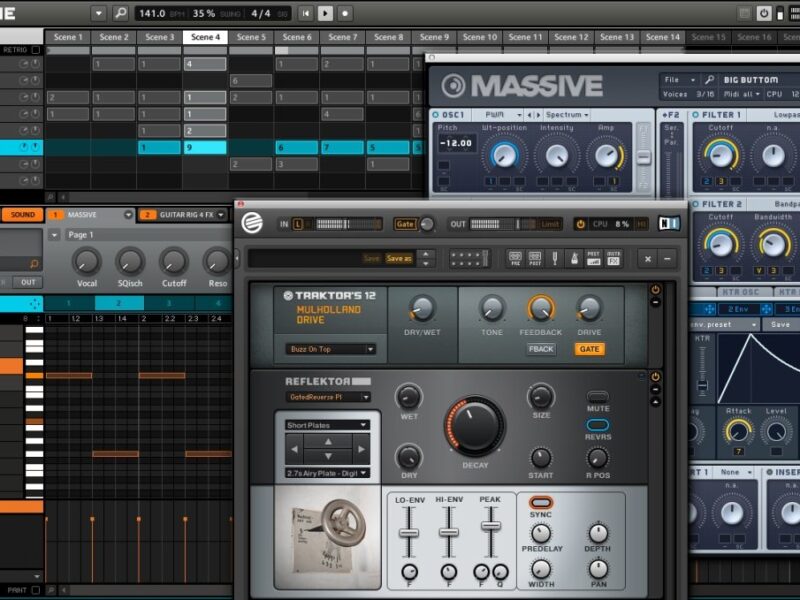Click the Save as button in Guitar Rig
The width and height of the screenshot is (800, 600).
click(398, 258)
